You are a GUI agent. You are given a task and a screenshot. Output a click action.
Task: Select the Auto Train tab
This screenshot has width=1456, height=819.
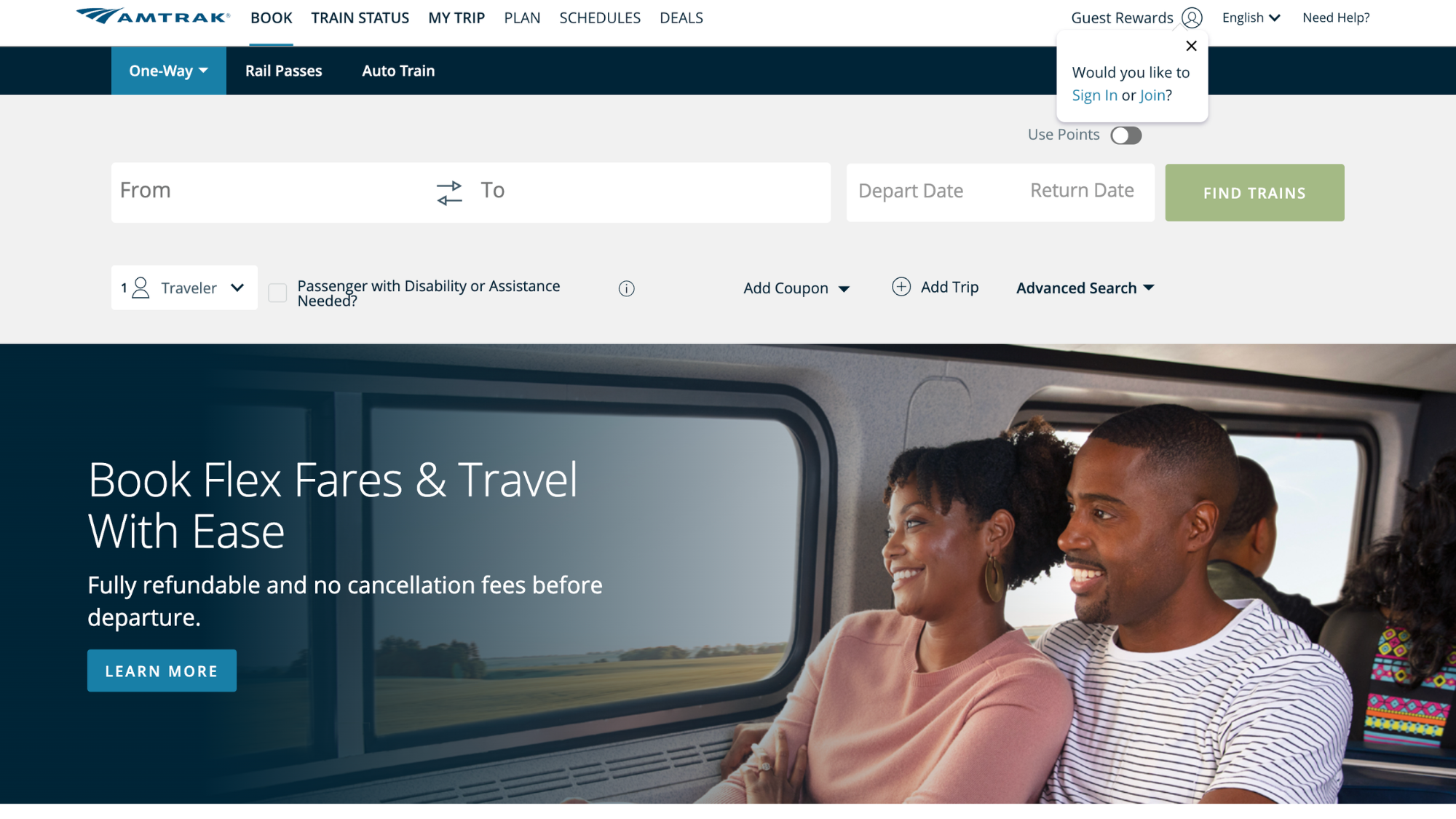click(398, 71)
